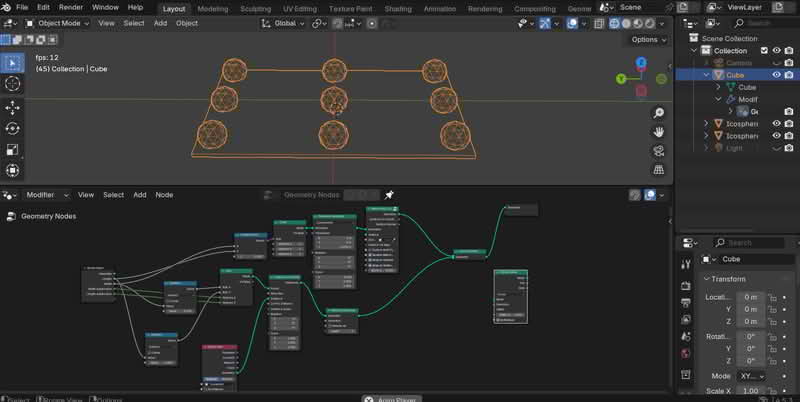Switch to the Modeling workspace tab
800x402 pixels.
(x=212, y=8)
